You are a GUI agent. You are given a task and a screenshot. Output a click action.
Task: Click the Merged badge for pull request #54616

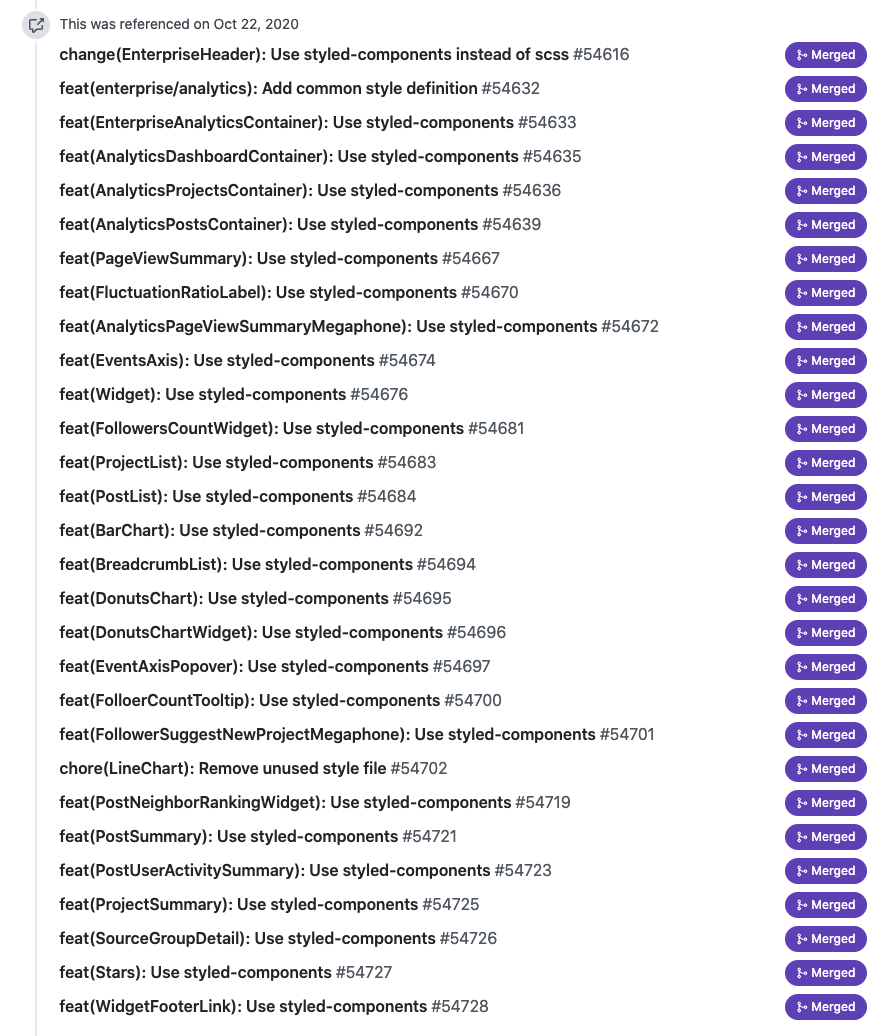[825, 55]
